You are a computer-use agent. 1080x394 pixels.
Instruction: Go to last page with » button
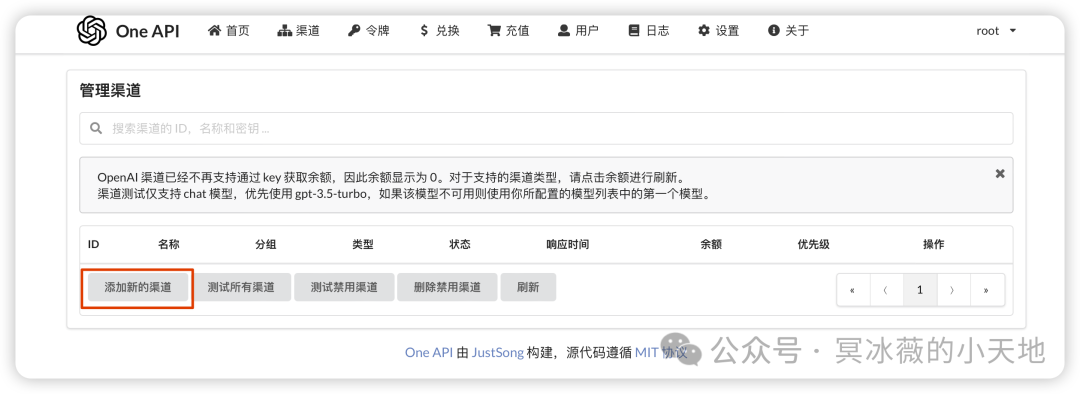[x=986, y=290]
